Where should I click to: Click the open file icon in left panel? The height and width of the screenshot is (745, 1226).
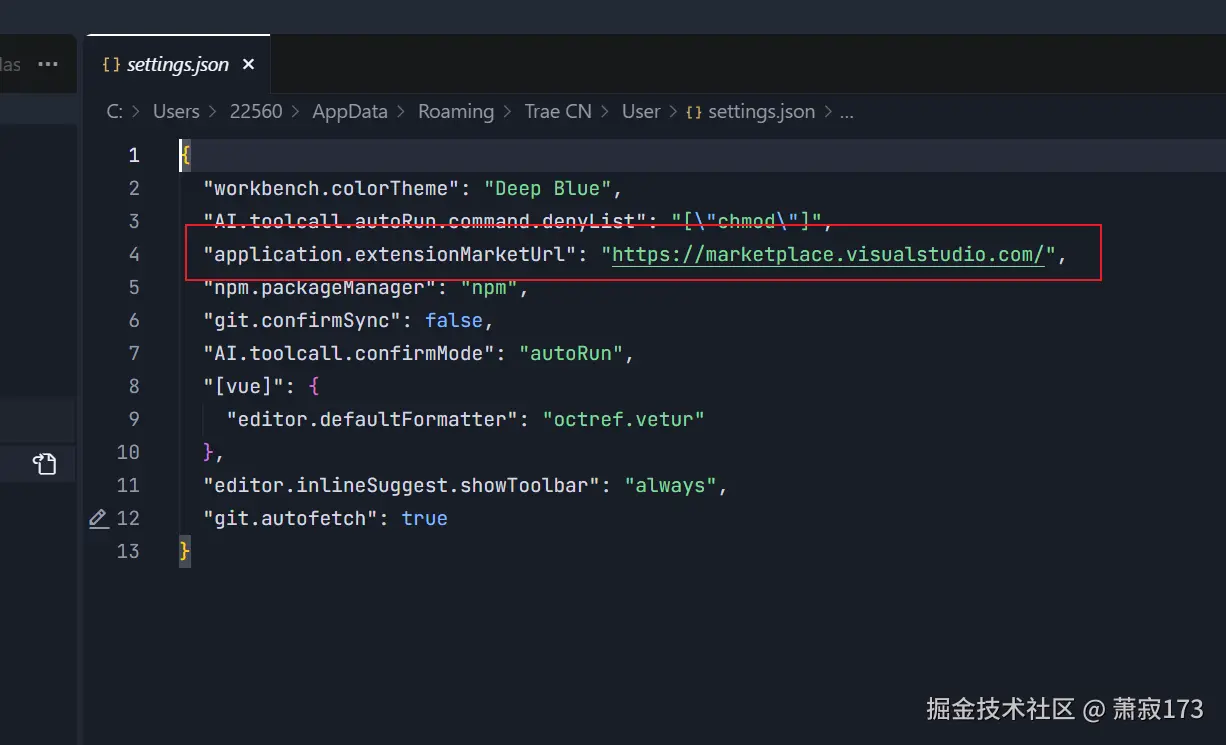pos(44,464)
